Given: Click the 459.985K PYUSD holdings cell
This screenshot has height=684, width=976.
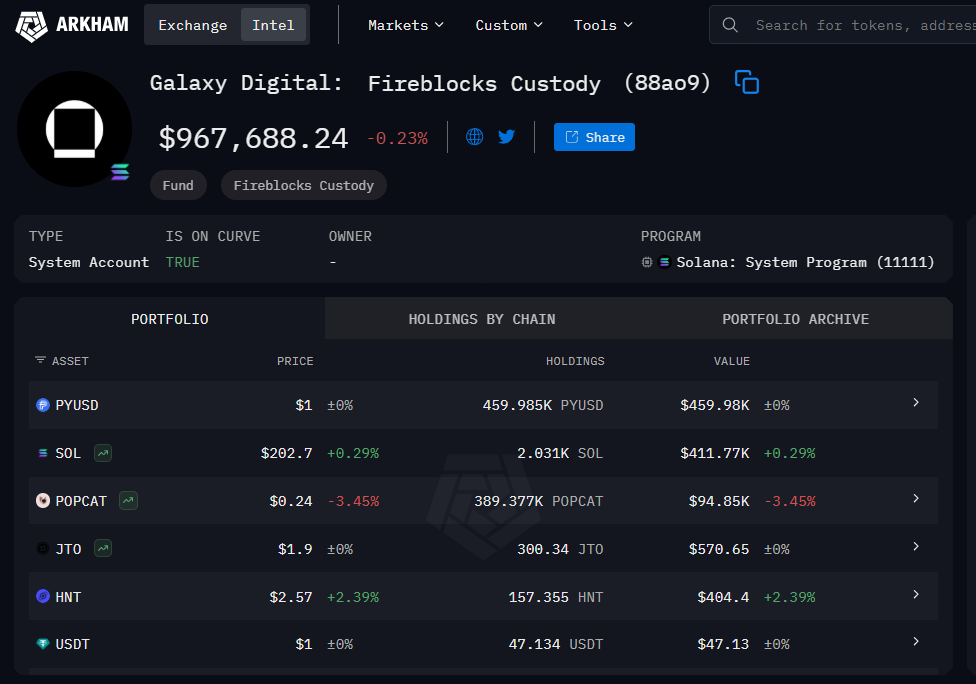Looking at the screenshot, I should (x=543, y=405).
